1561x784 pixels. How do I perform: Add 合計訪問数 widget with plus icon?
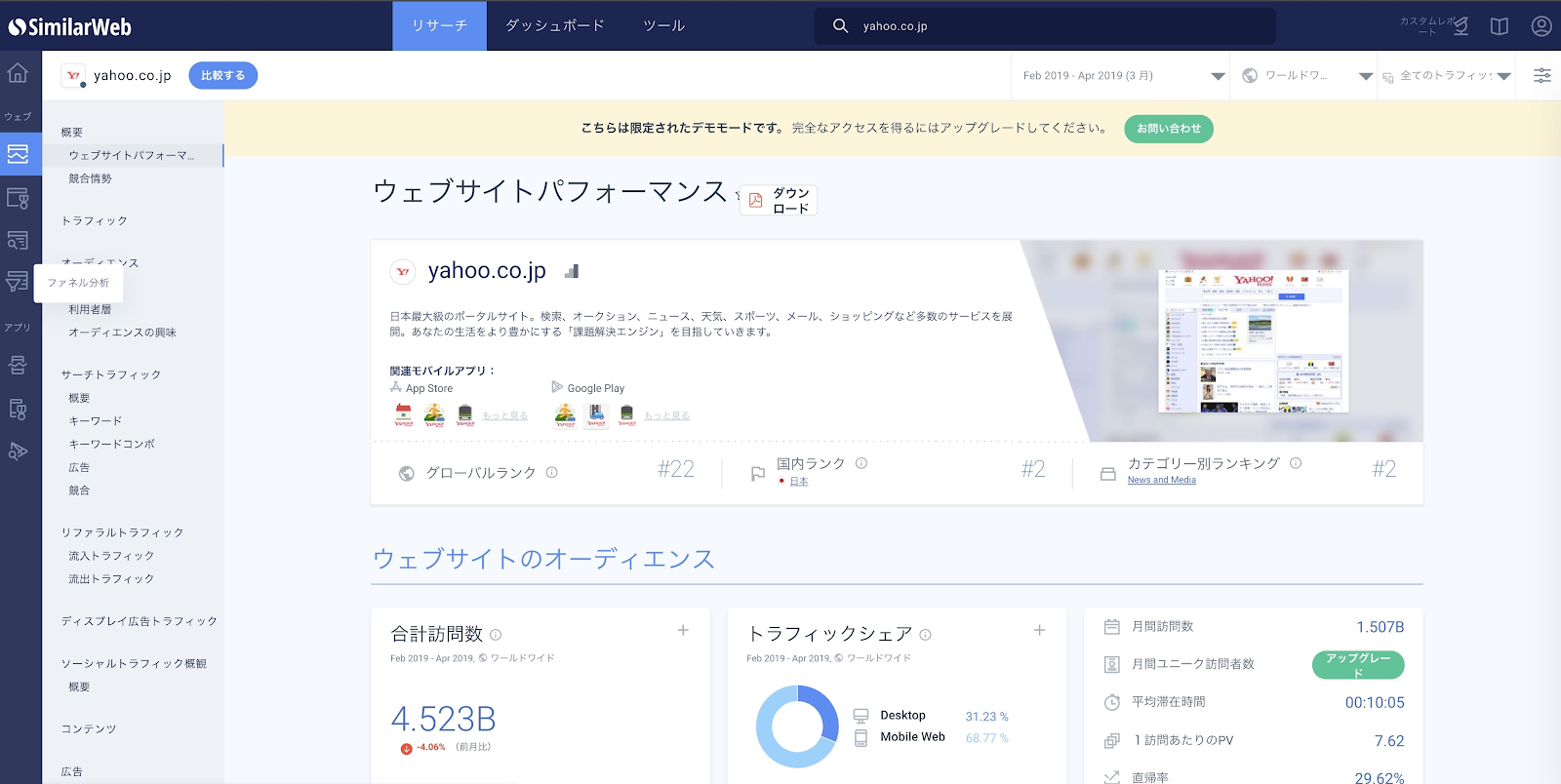click(683, 631)
